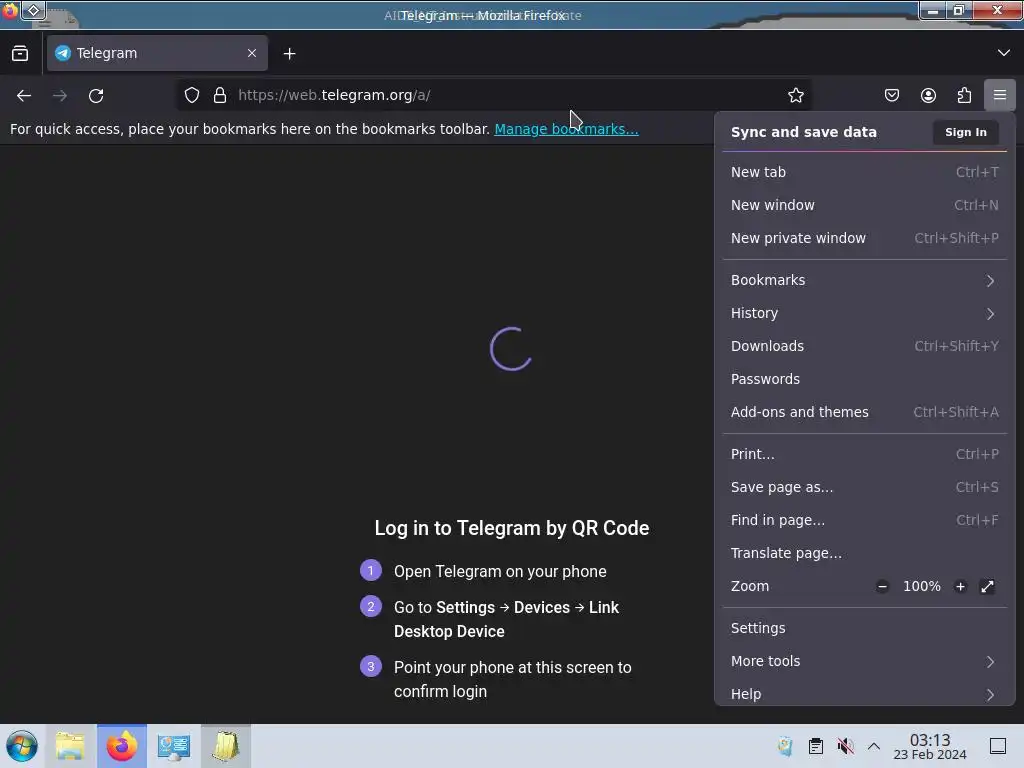Expand the Bookmarks submenu

865,280
